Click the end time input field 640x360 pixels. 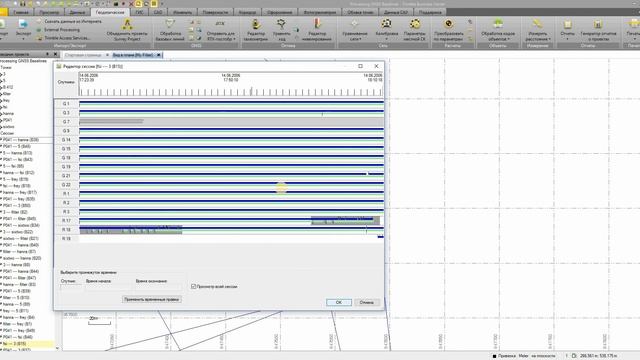(158, 287)
